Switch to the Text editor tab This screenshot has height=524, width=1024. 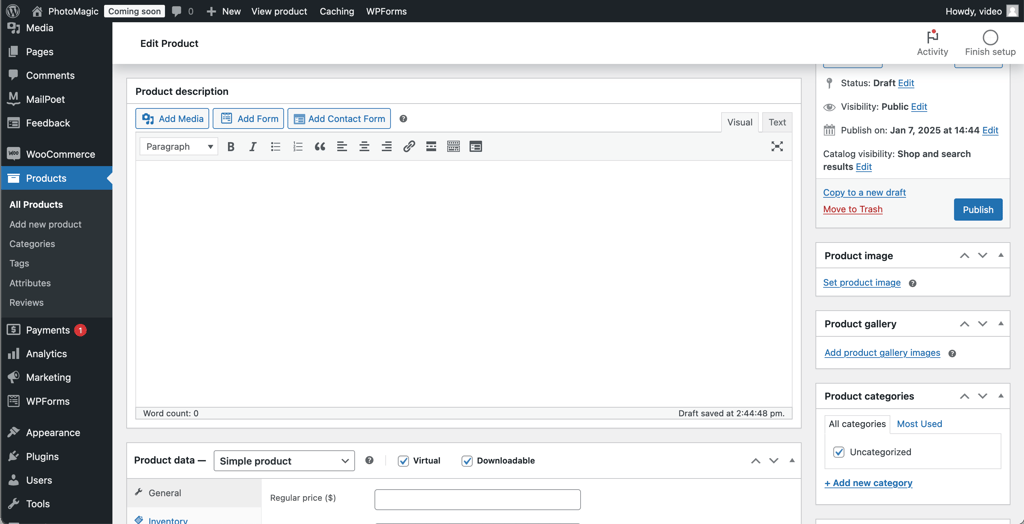(x=777, y=122)
